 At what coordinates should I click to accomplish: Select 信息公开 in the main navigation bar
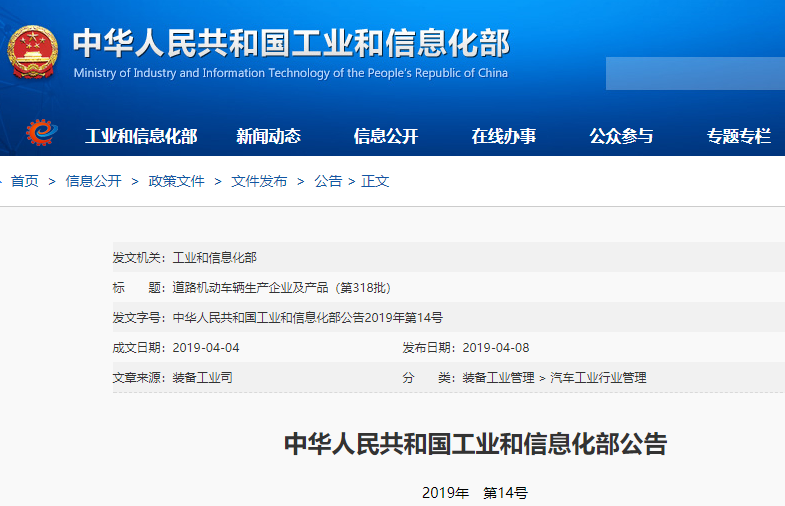tap(385, 136)
